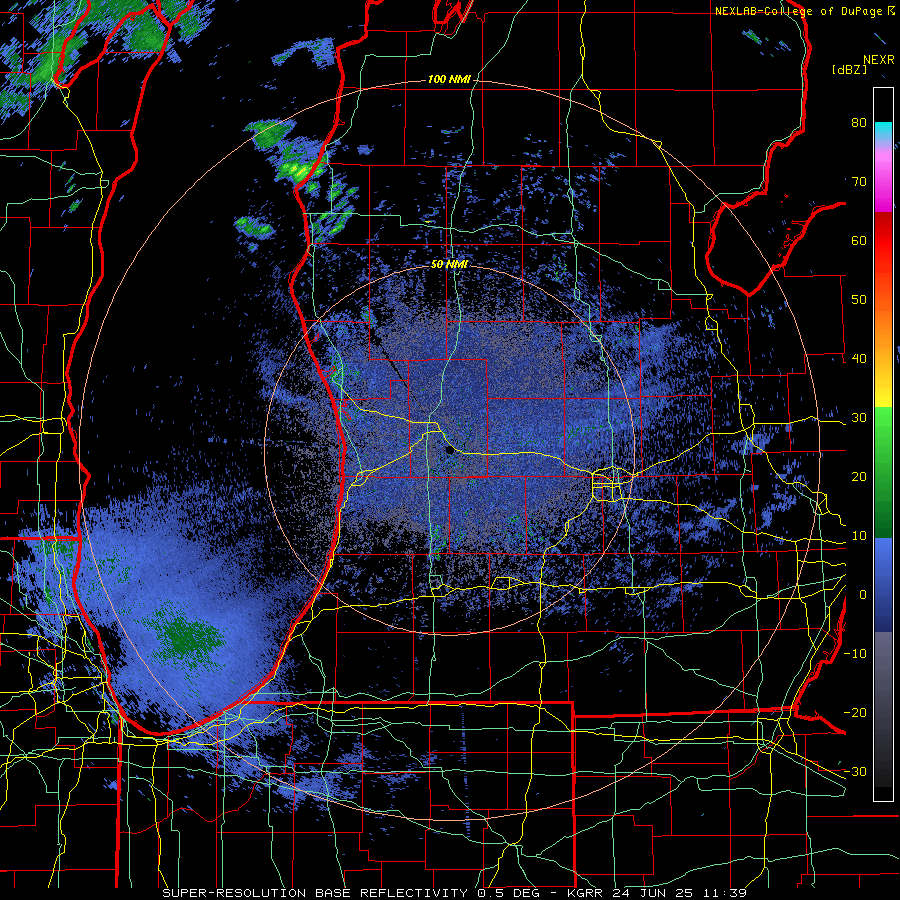Click the [dBZ] unit label
This screenshot has height=900, width=900.
pos(849,69)
